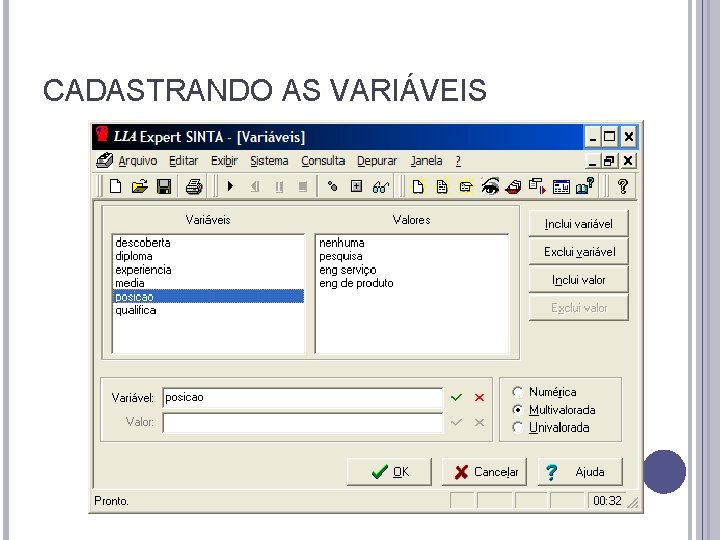
Task: Click the boxed plus toolbar icon
Action: (356, 186)
